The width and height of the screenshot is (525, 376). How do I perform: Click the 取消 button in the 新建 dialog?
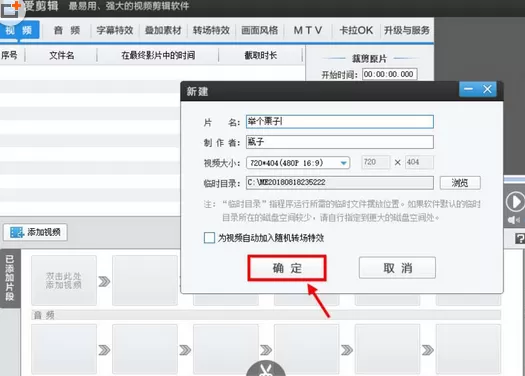click(x=397, y=268)
